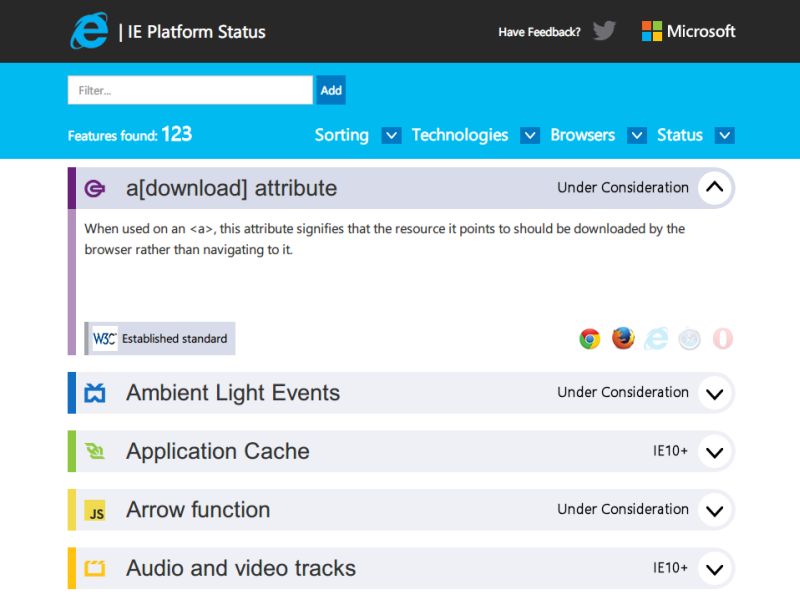
Task: Click the Internet Explorer logo
Action: tap(89, 31)
